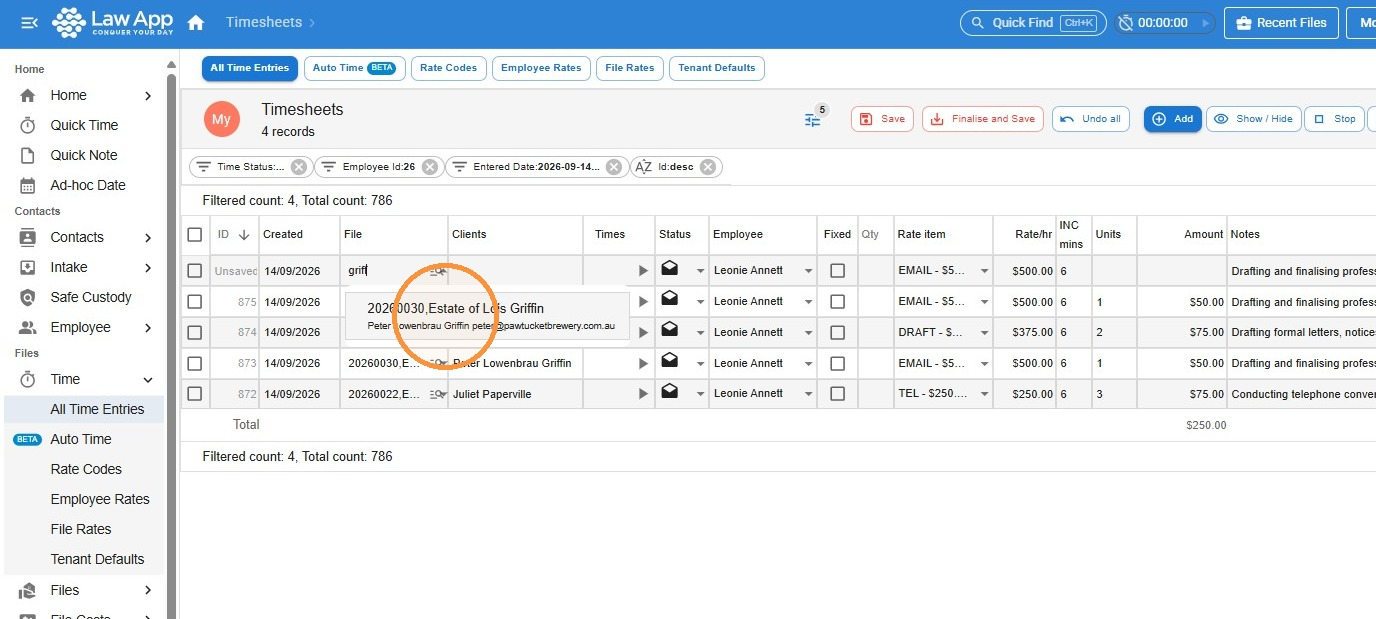This screenshot has width=1376, height=619.
Task: Collapse the sidebar menu toggle icon
Action: click(x=29, y=22)
